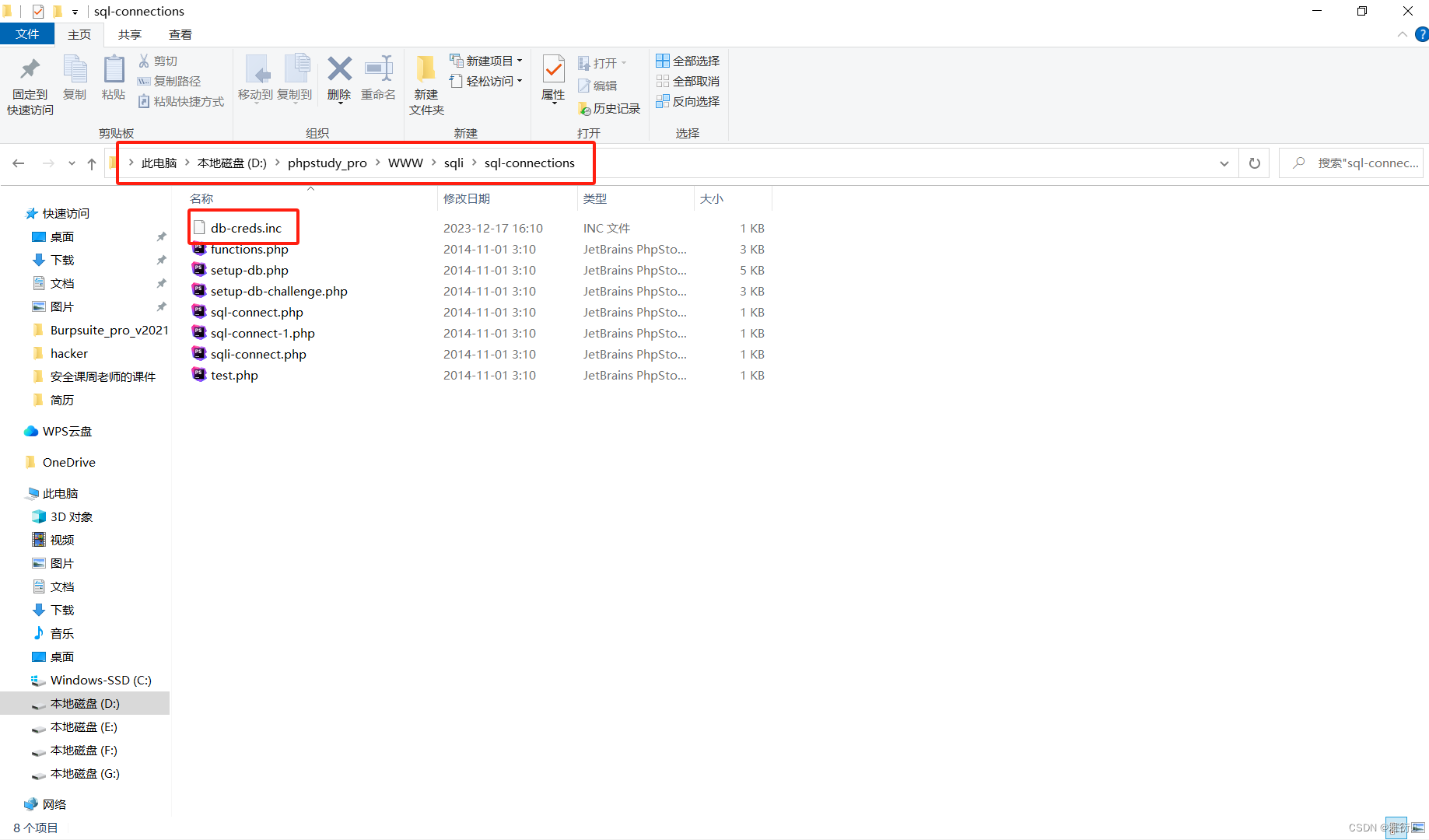Viewport: 1429px width, 840px height.
Task: Select the sql-connect-1.php file
Action: coord(262,333)
